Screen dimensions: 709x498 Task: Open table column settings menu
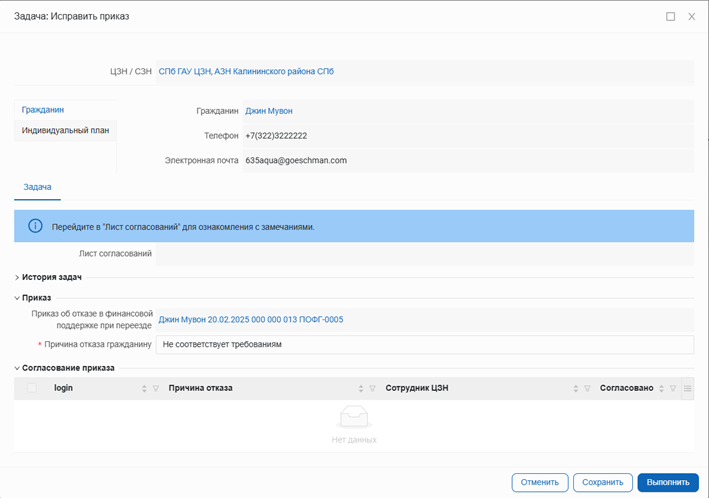tap(687, 388)
